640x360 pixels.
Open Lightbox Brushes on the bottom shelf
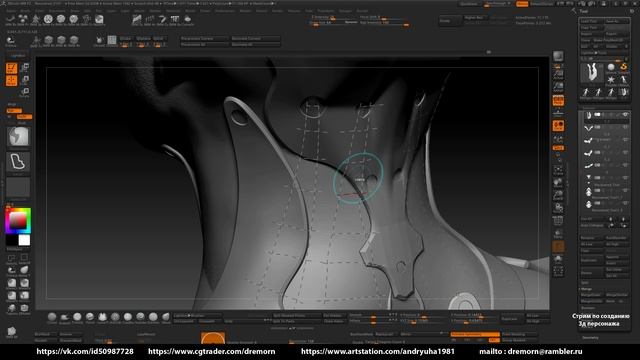tap(198, 316)
